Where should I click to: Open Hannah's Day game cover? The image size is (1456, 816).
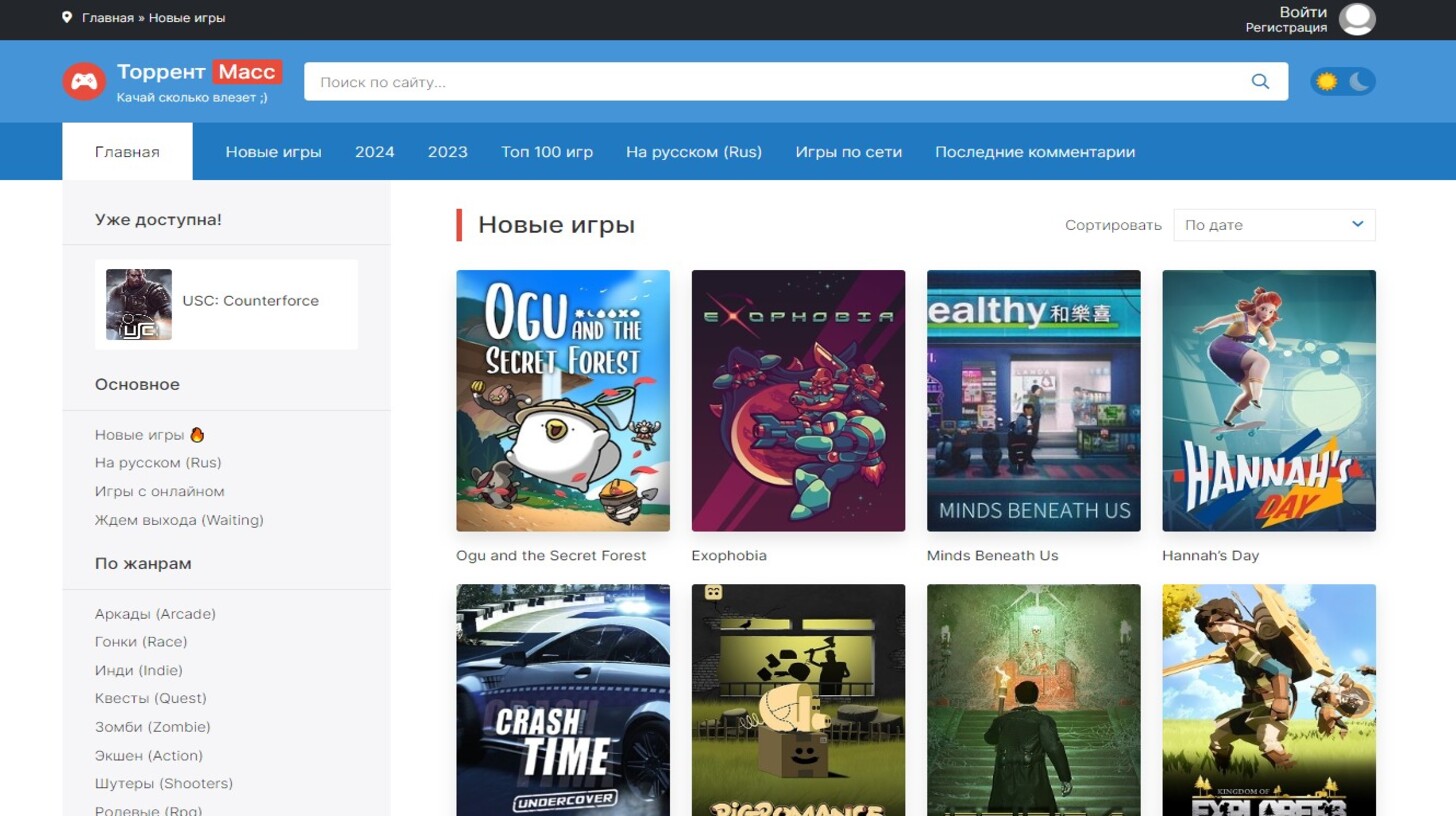[x=1269, y=400]
